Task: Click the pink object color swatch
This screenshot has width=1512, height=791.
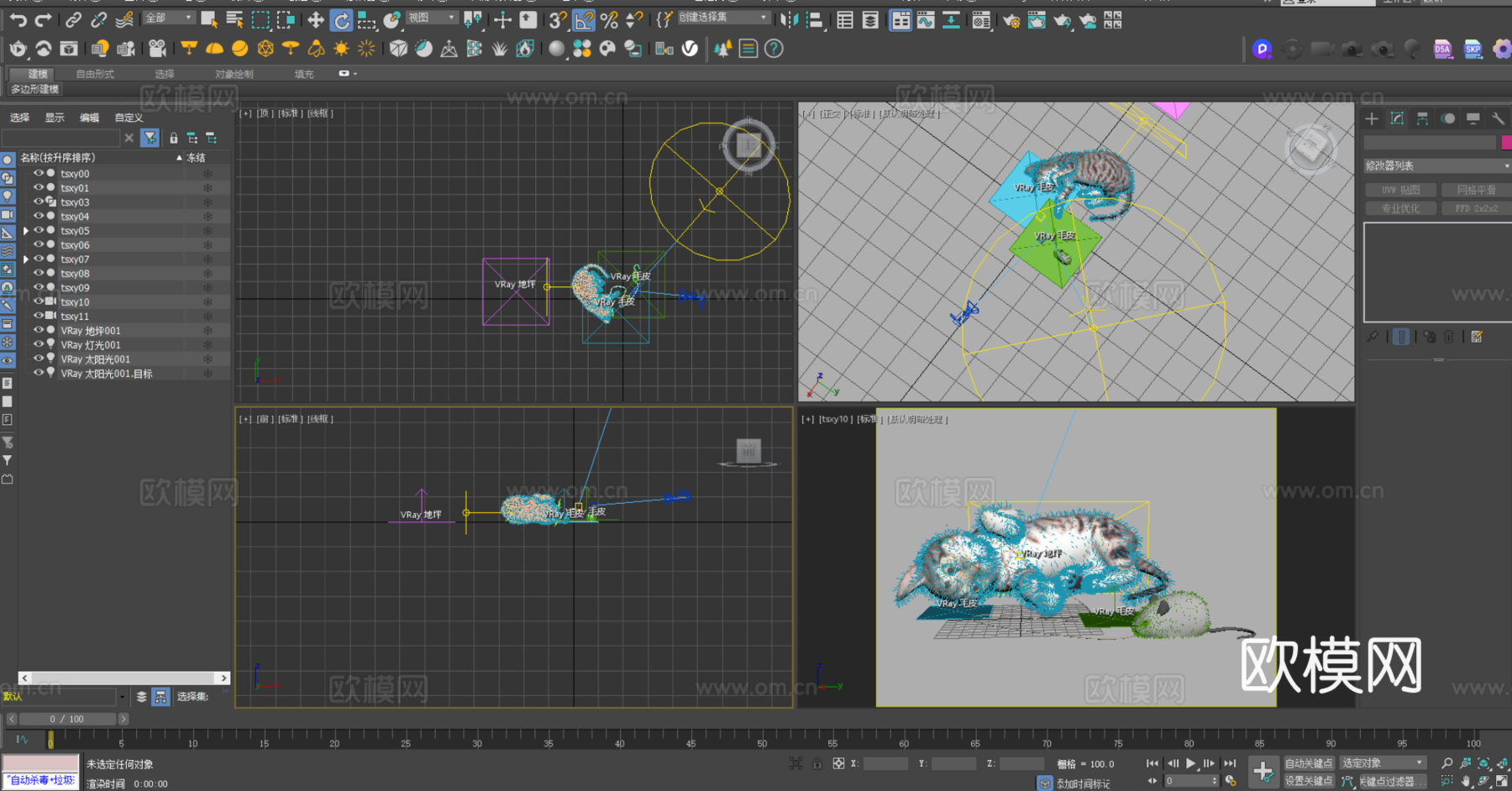Action: [x=1506, y=143]
